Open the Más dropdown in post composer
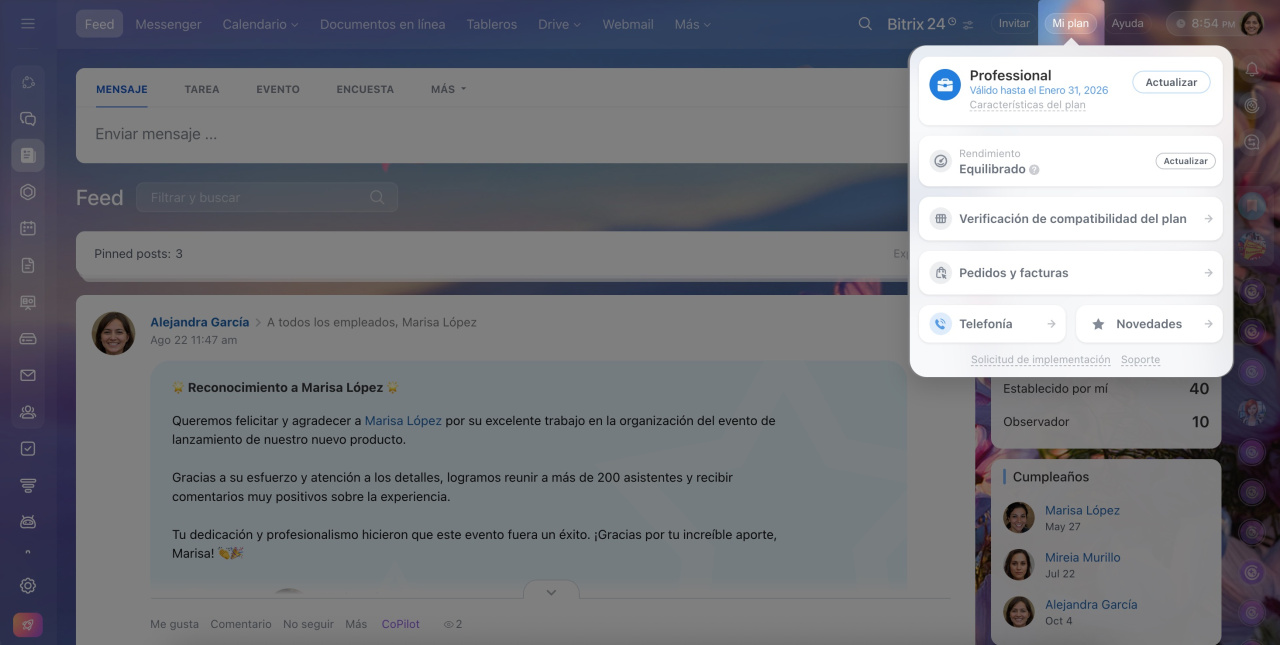This screenshot has width=1280, height=645. [448, 89]
